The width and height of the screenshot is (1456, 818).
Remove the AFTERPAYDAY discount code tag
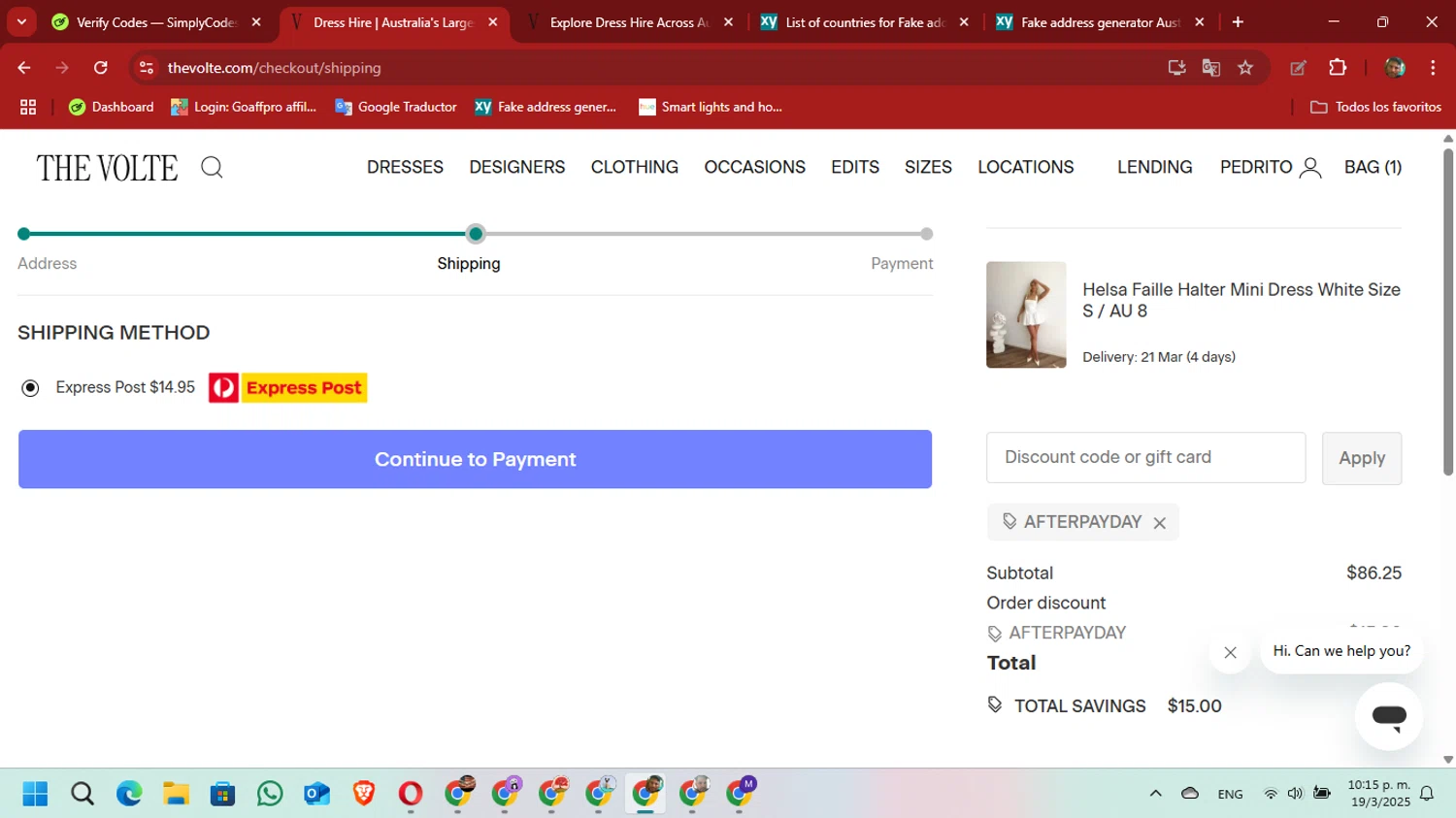(1159, 523)
